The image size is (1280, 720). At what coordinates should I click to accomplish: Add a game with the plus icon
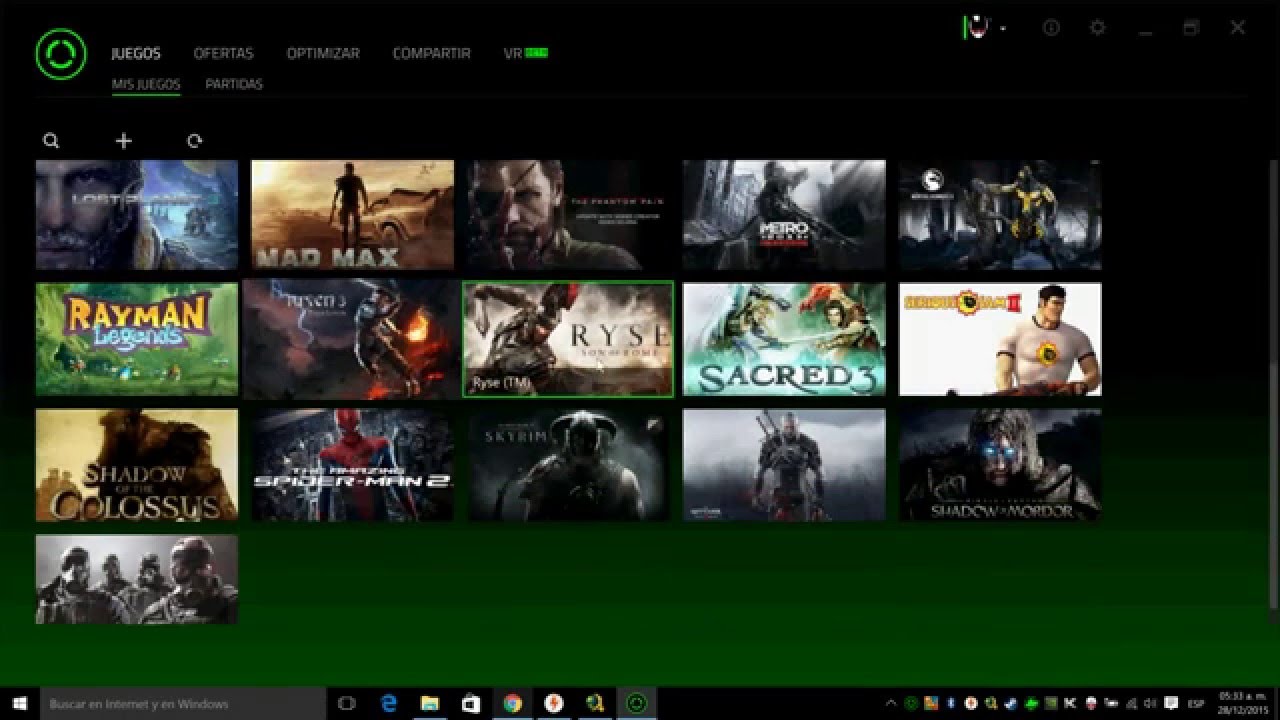(123, 141)
